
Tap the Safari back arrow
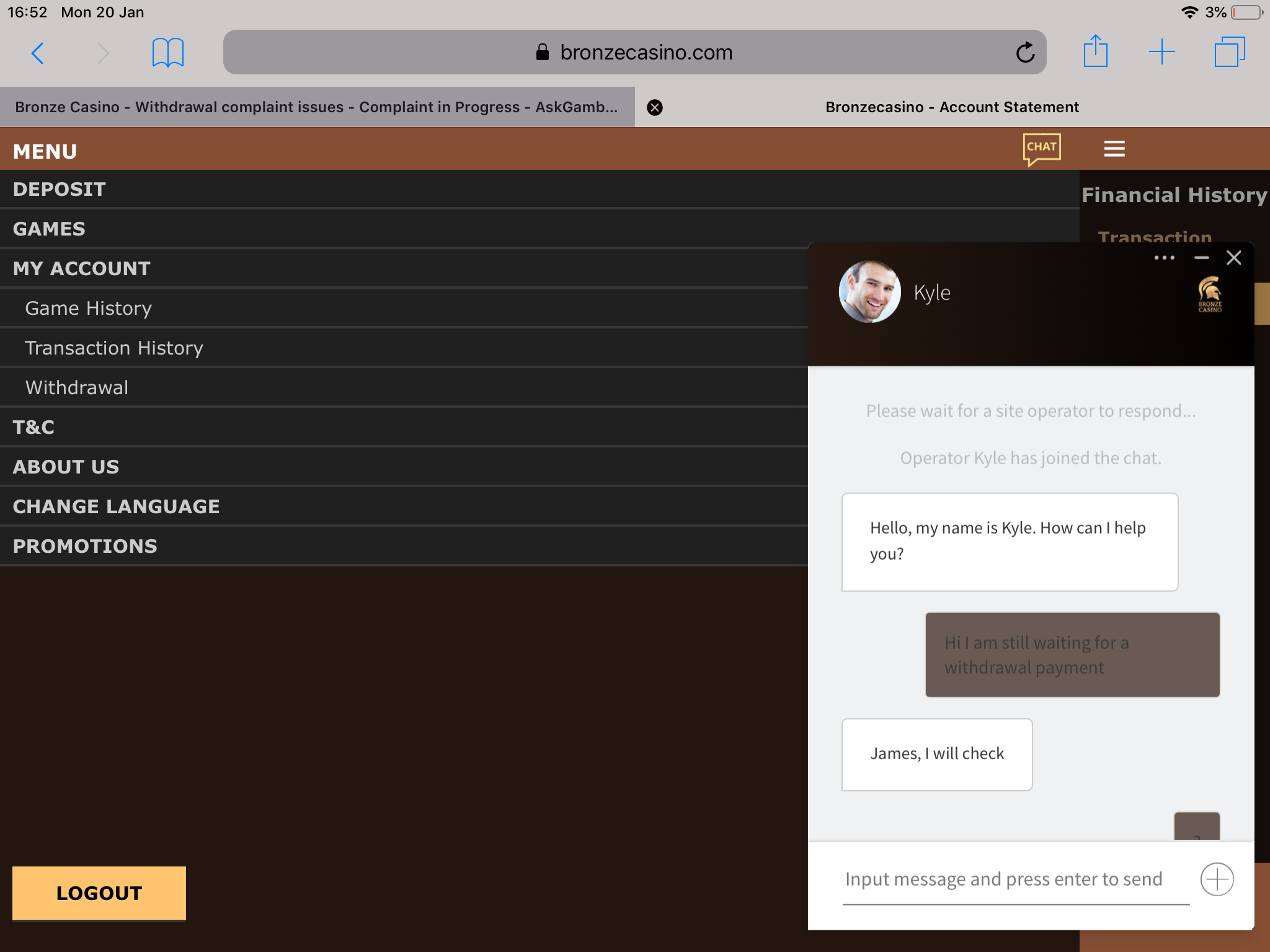coord(38,53)
